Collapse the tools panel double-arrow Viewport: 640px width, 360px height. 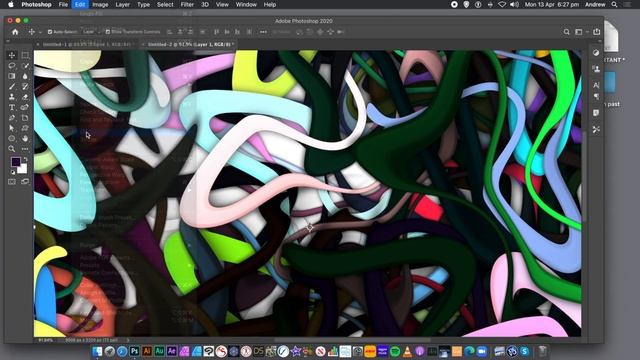[8, 41]
